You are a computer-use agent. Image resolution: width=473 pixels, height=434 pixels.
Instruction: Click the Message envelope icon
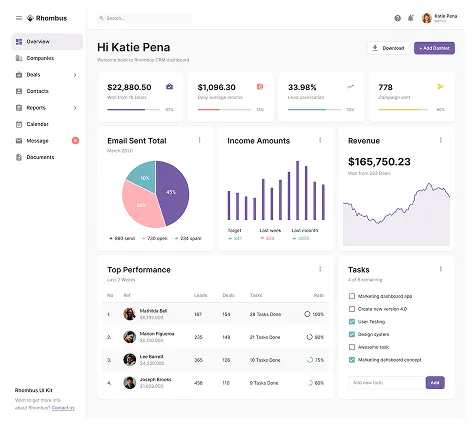(19, 141)
